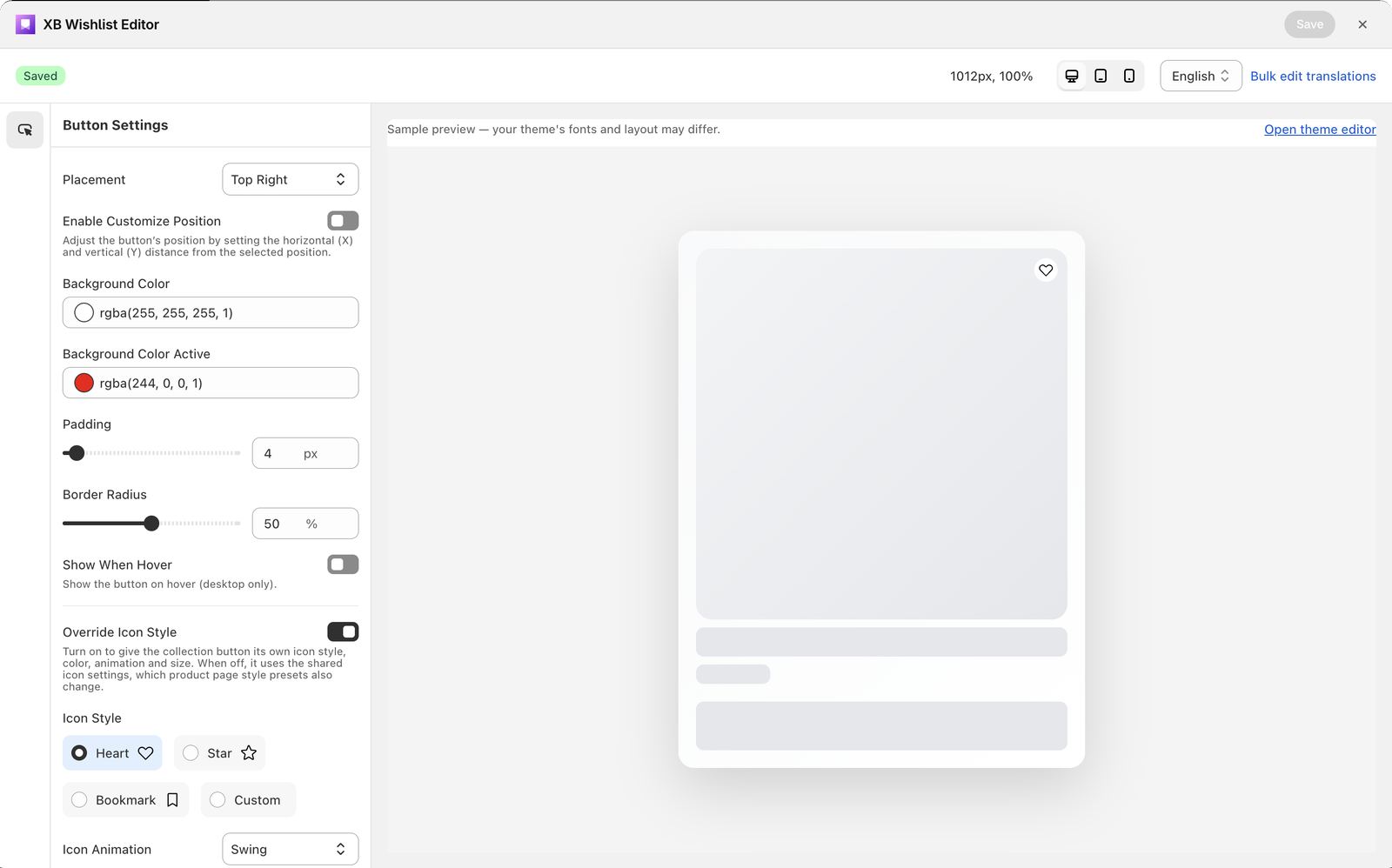Focus the Padding value field showing 4
This screenshot has height=868, width=1392.
[304, 453]
